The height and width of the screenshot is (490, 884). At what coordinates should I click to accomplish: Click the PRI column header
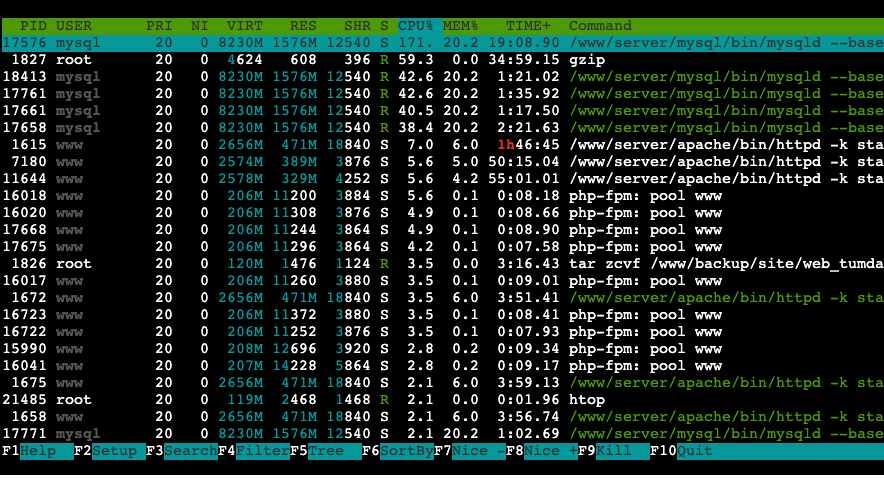pyautogui.click(x=159, y=26)
